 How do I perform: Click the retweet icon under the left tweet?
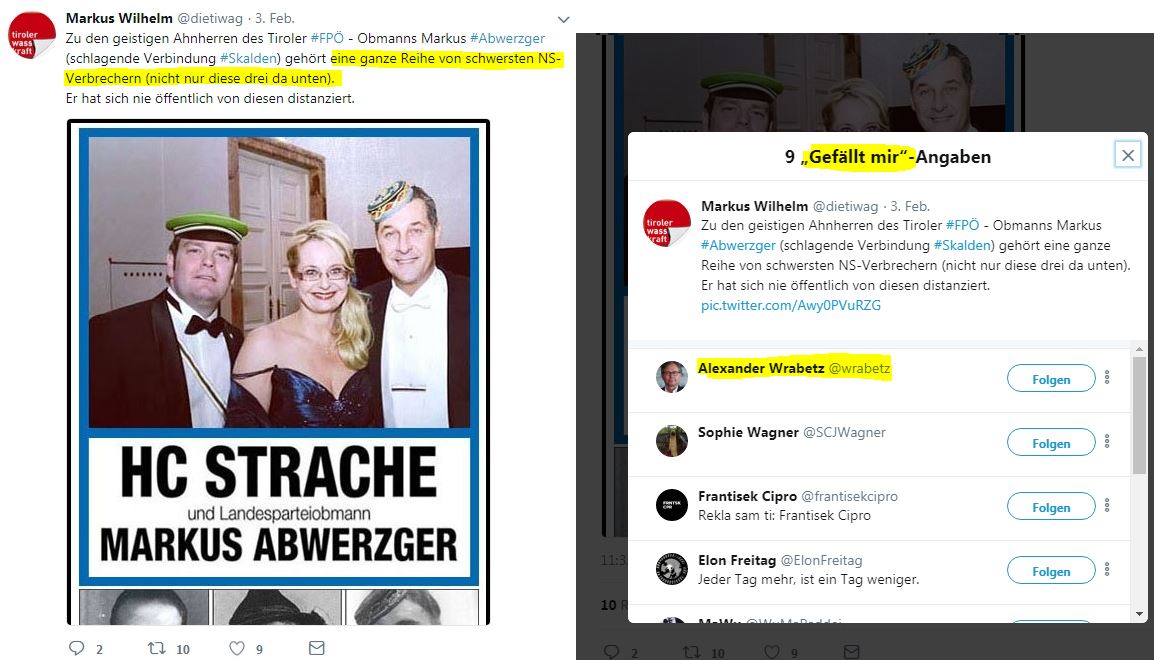click(157, 648)
